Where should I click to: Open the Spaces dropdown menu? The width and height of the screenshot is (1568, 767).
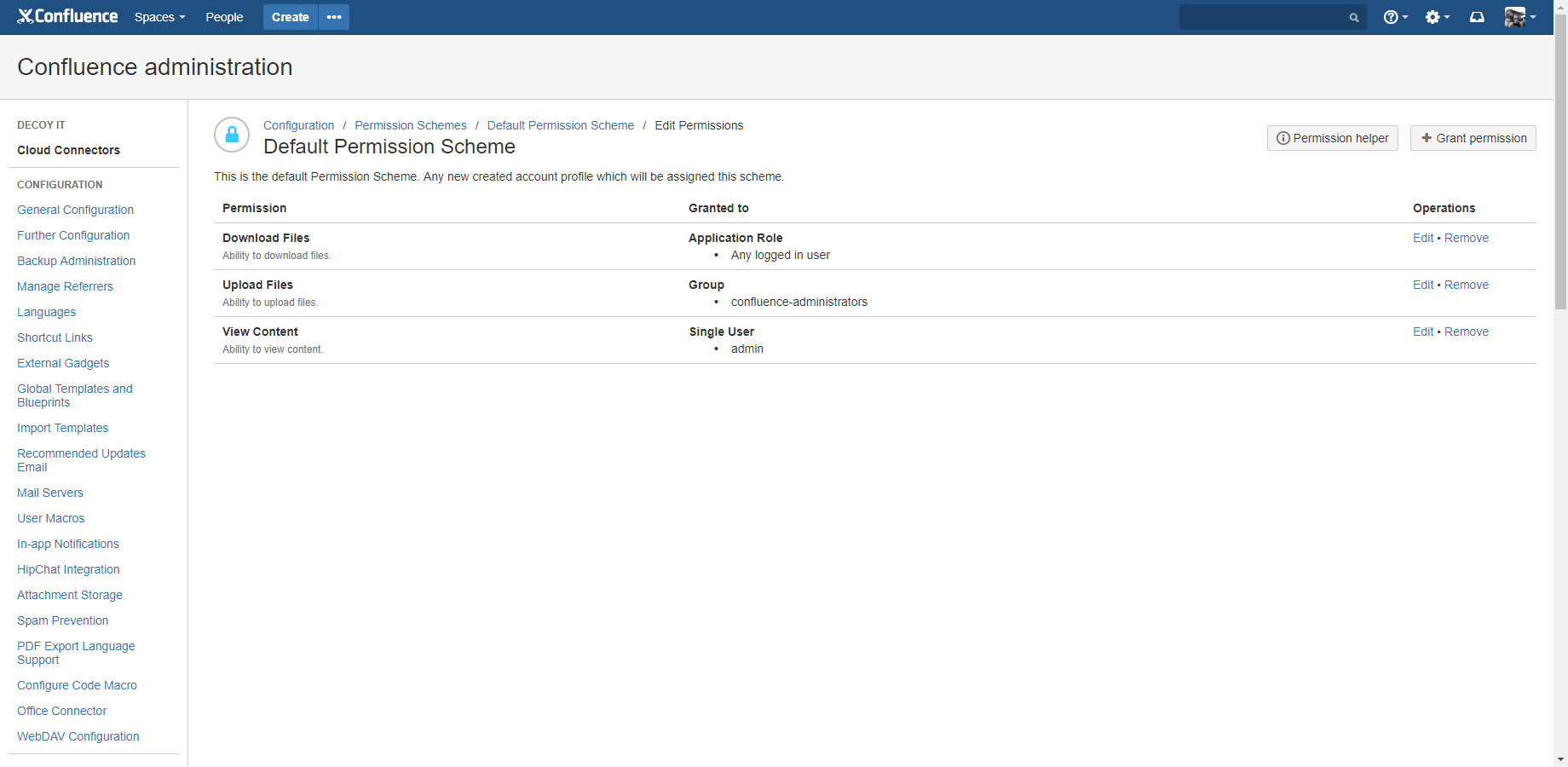[x=159, y=17]
